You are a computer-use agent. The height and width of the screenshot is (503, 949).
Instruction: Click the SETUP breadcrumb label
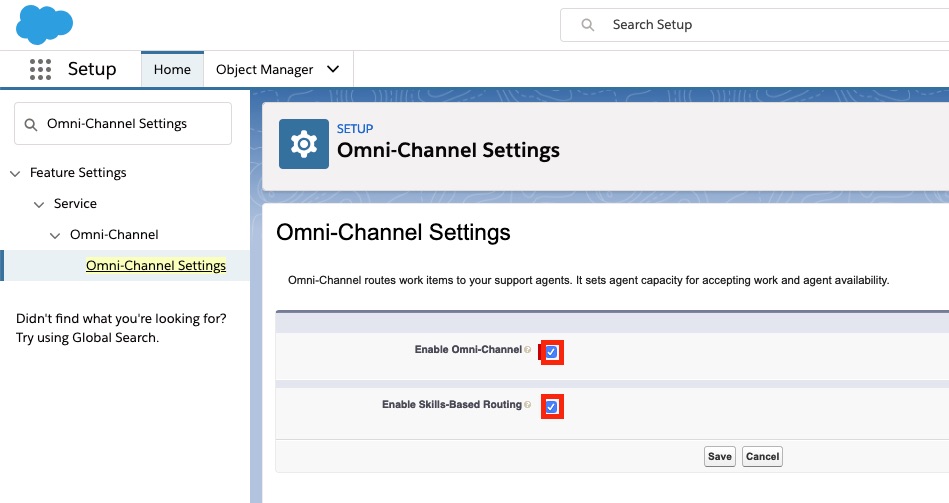tap(355, 129)
